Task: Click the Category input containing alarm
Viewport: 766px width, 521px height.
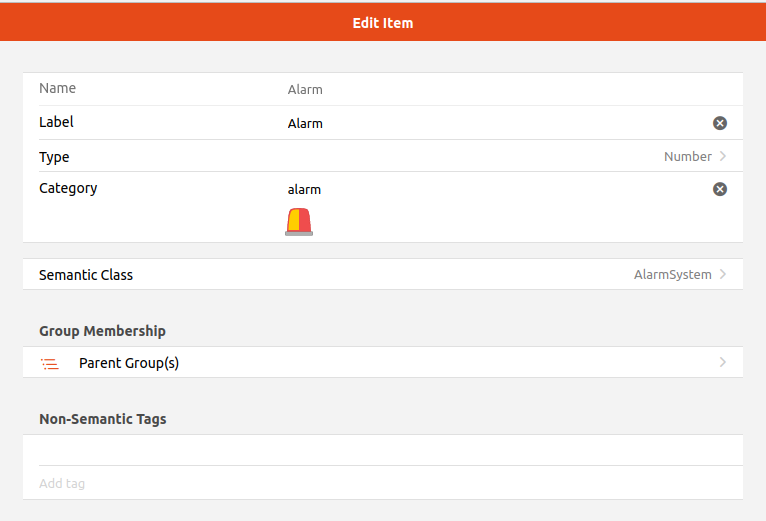Action: click(x=497, y=189)
